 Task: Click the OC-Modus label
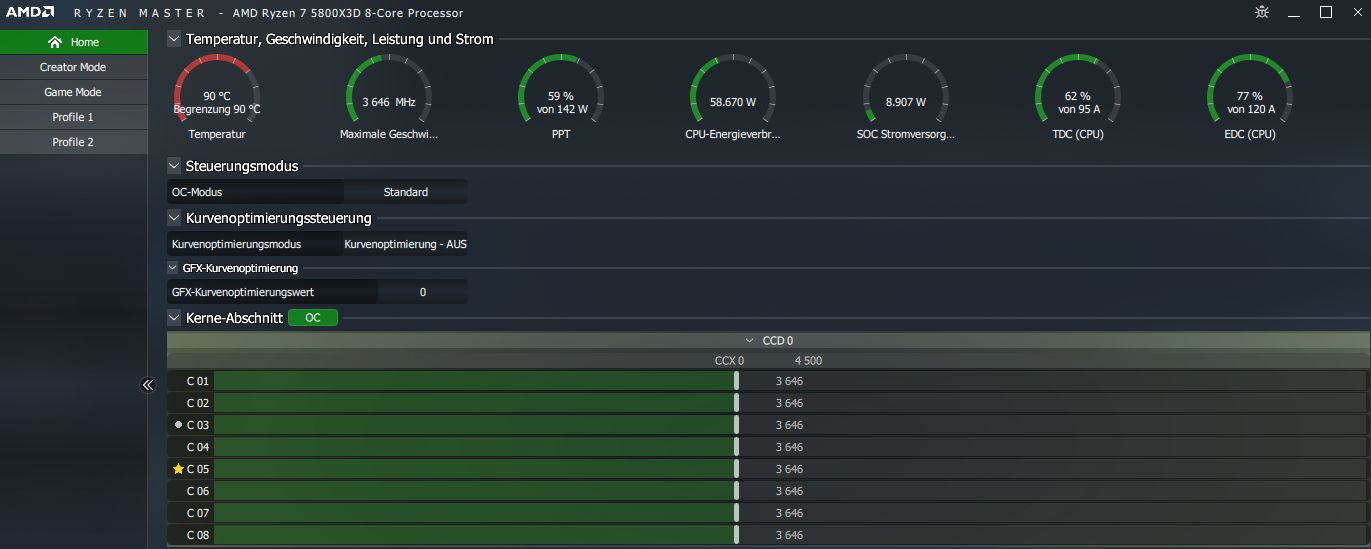click(197, 192)
